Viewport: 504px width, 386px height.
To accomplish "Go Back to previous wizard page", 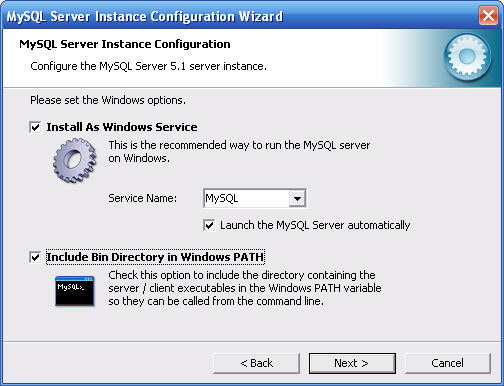I will [x=256, y=363].
